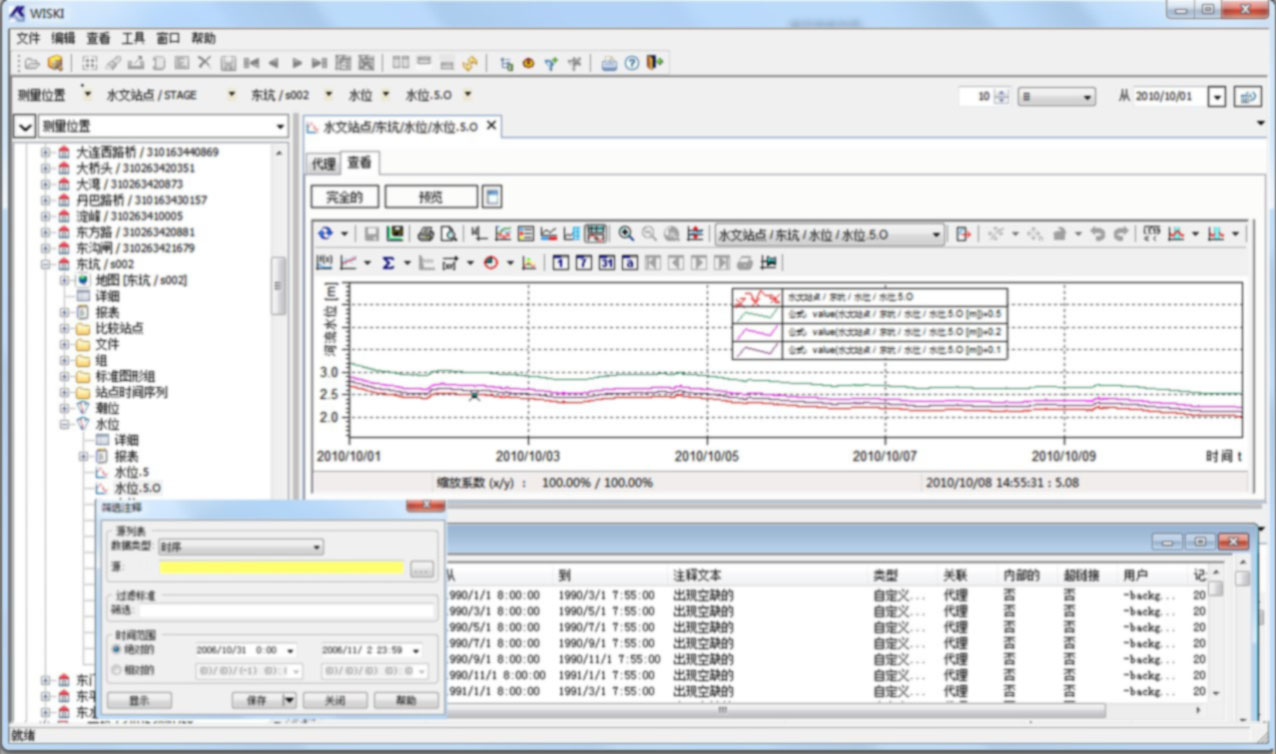Click the table's horizontal scrollbar thumb

pyautogui.click(x=723, y=710)
